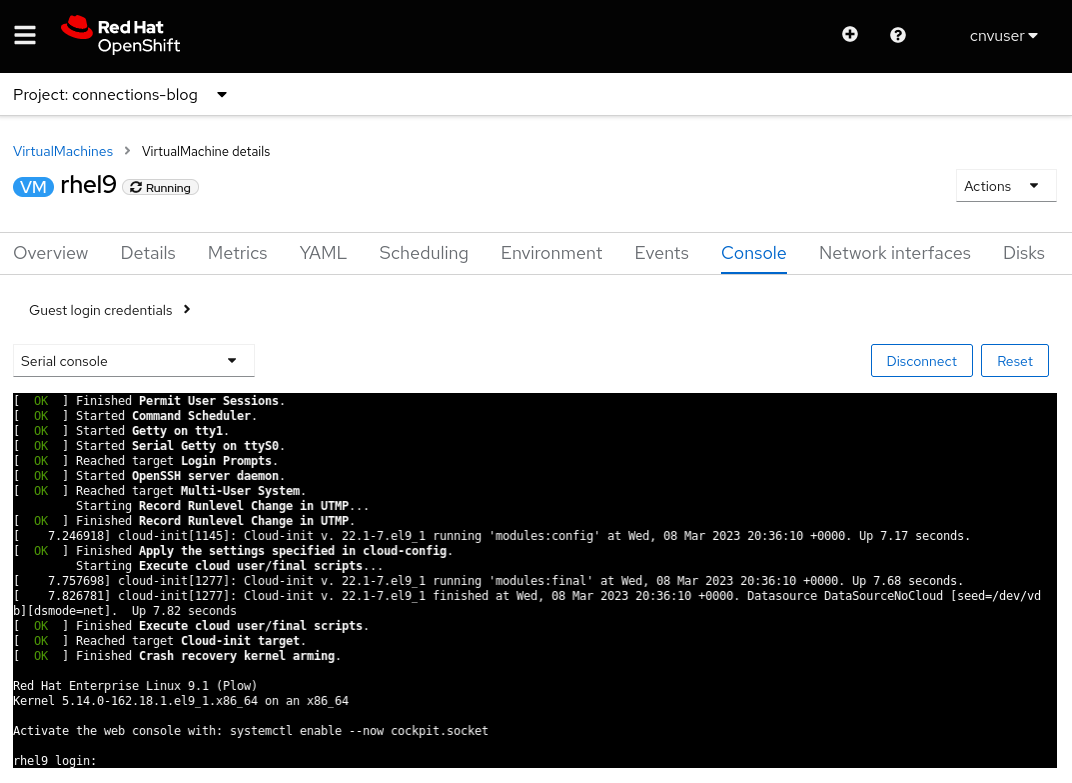Open the hamburger navigation menu
Image resolution: width=1072 pixels, height=783 pixels.
pos(25,36)
